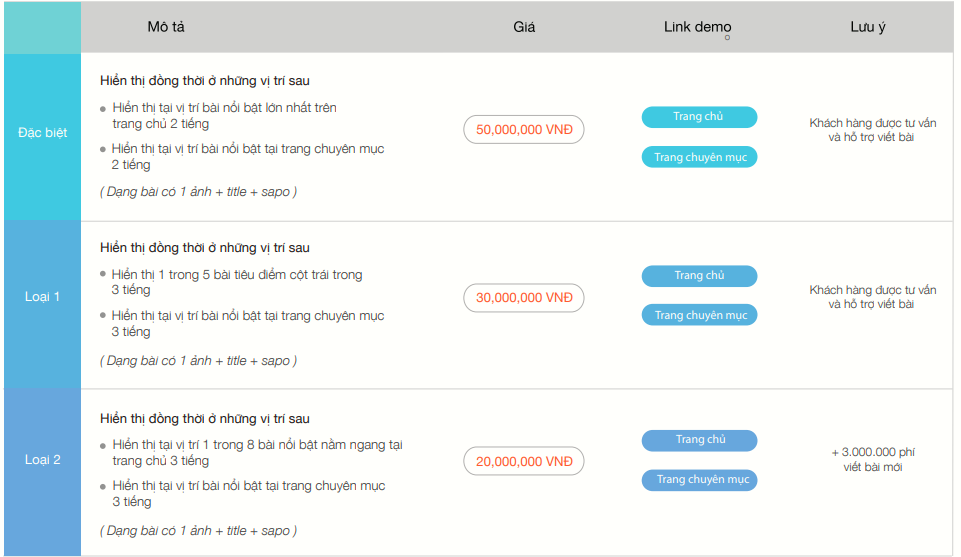Click the teal header corner swatch

click(x=42, y=27)
